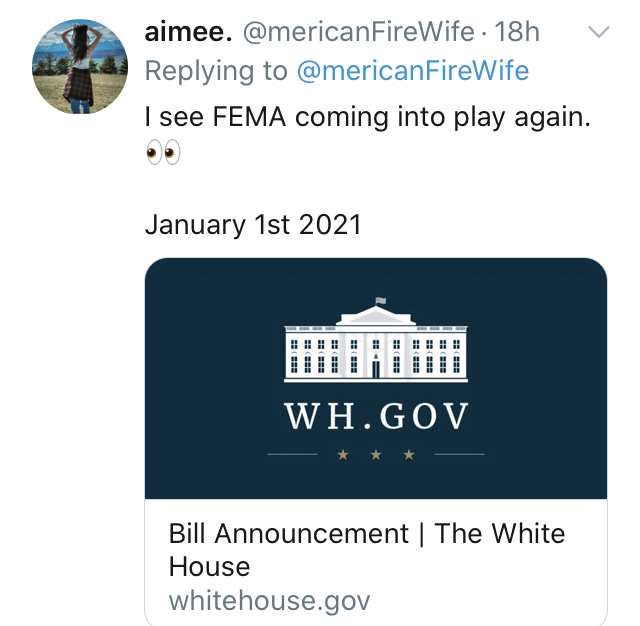Screen dimensions: 640x626
Task: Tap the eyes emoji in tweet
Action: coord(163,152)
